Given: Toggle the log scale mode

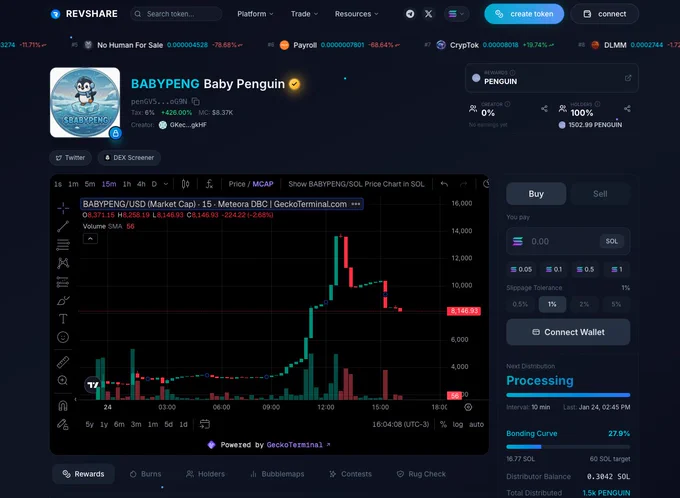Looking at the screenshot, I should [458, 424].
